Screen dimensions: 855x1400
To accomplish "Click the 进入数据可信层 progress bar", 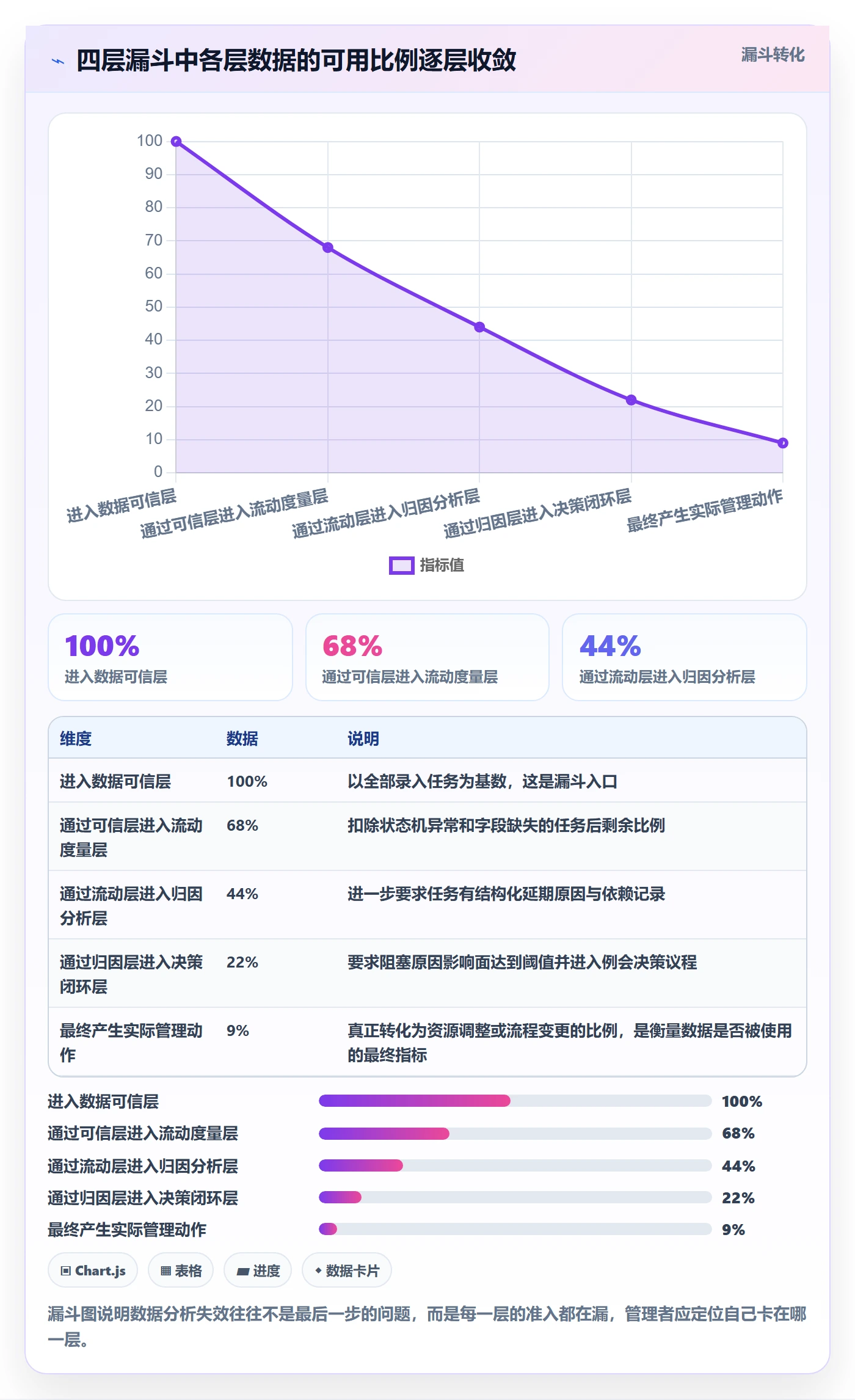I will tap(515, 1101).
